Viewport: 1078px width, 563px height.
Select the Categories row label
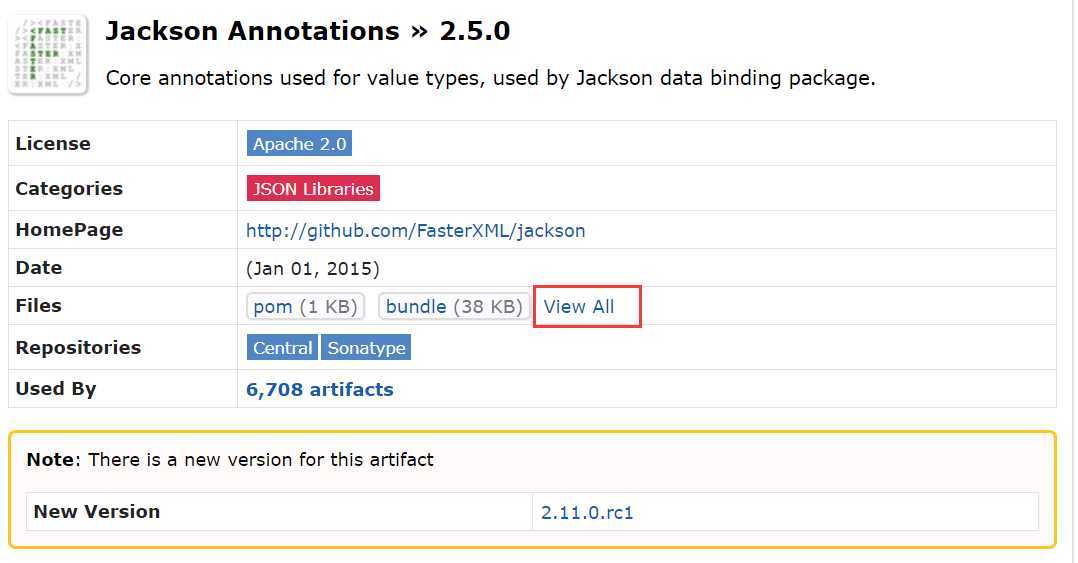pyautogui.click(x=69, y=188)
